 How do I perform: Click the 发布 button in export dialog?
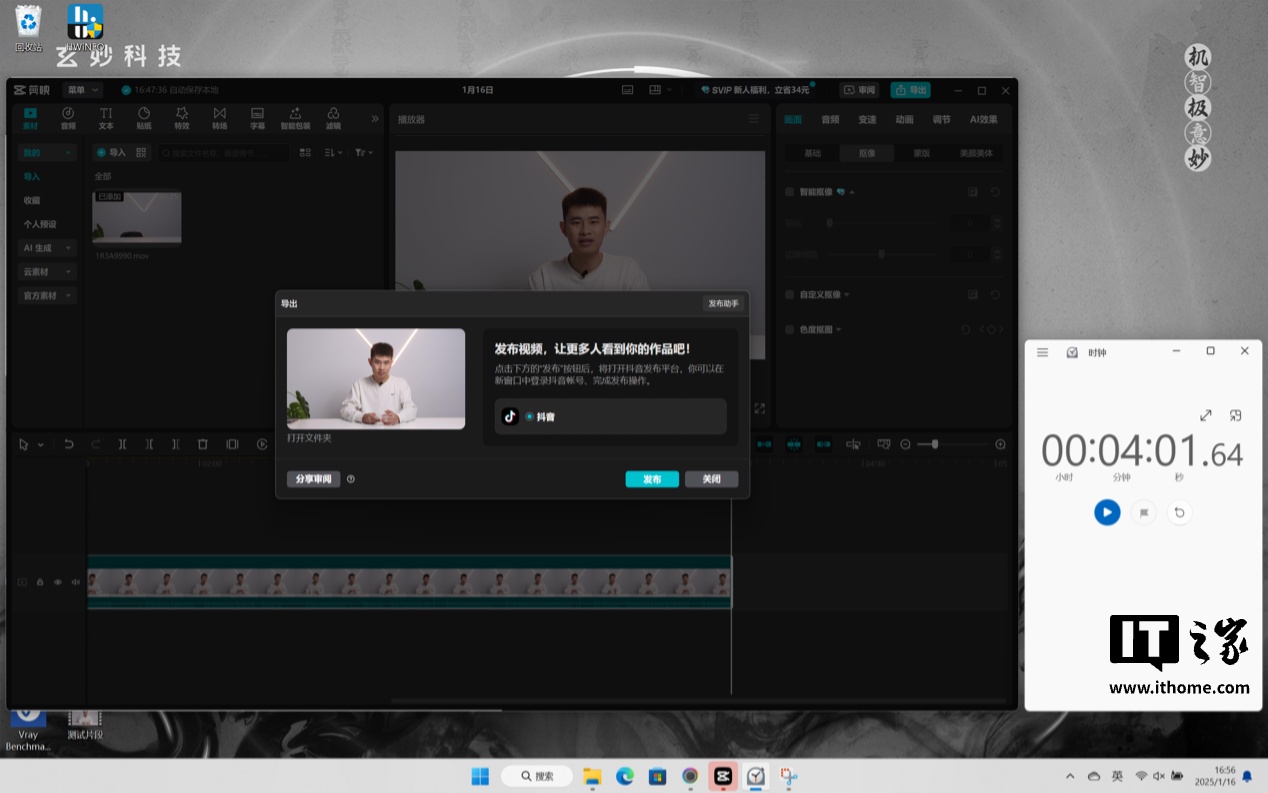(x=652, y=479)
